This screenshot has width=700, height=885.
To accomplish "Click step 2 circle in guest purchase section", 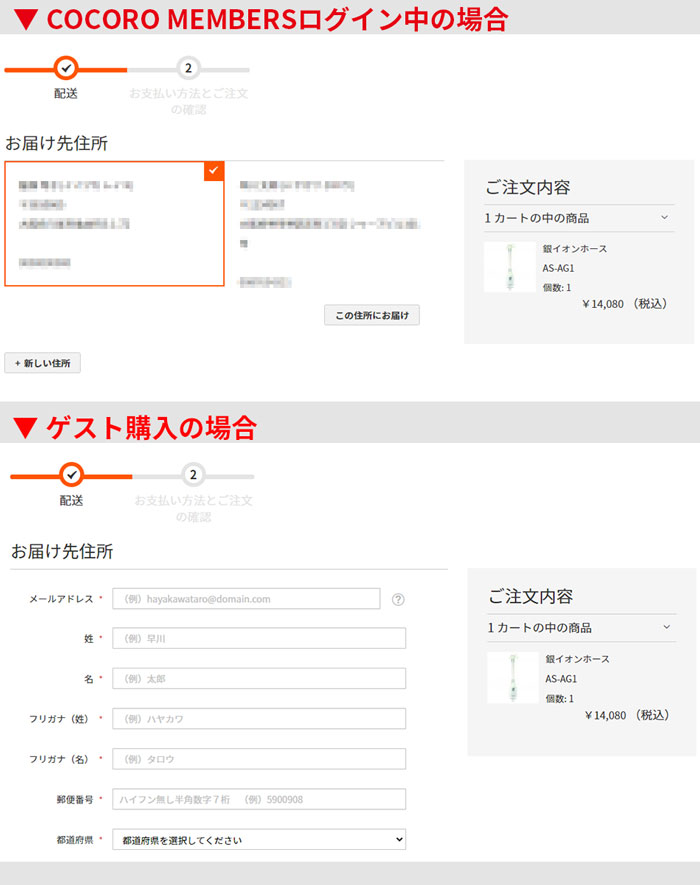I will (193, 474).
